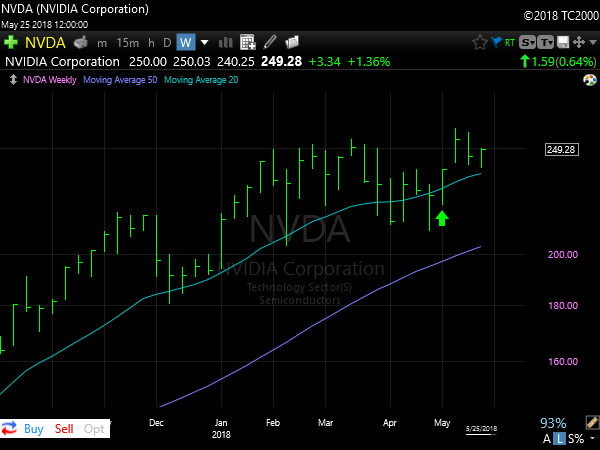
Task: Select arithmetic scale A option
Action: click(546, 439)
